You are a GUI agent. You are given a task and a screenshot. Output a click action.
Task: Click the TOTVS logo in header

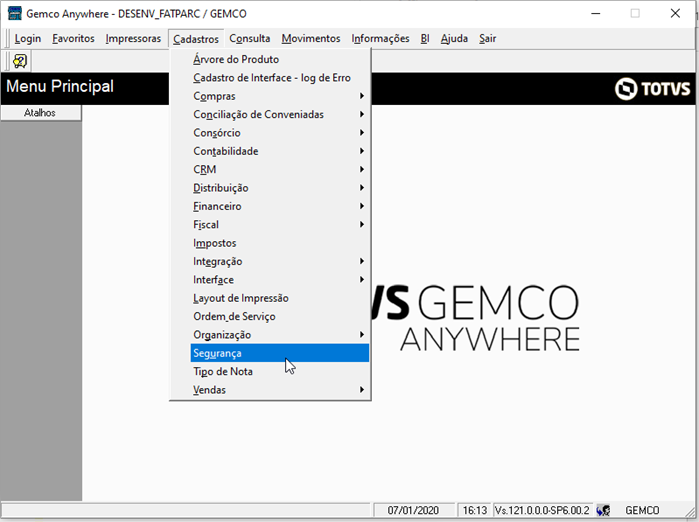coord(653,89)
